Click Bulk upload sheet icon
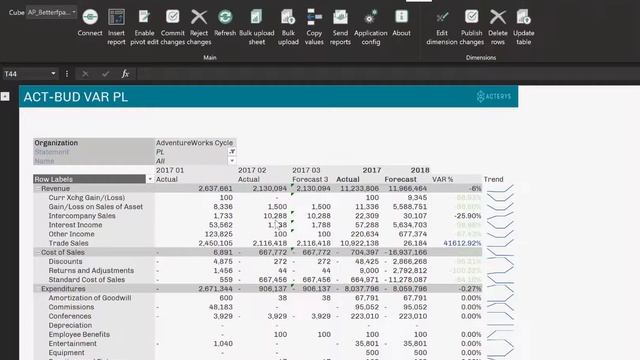Screen dimensions: 640x360 point(256,17)
